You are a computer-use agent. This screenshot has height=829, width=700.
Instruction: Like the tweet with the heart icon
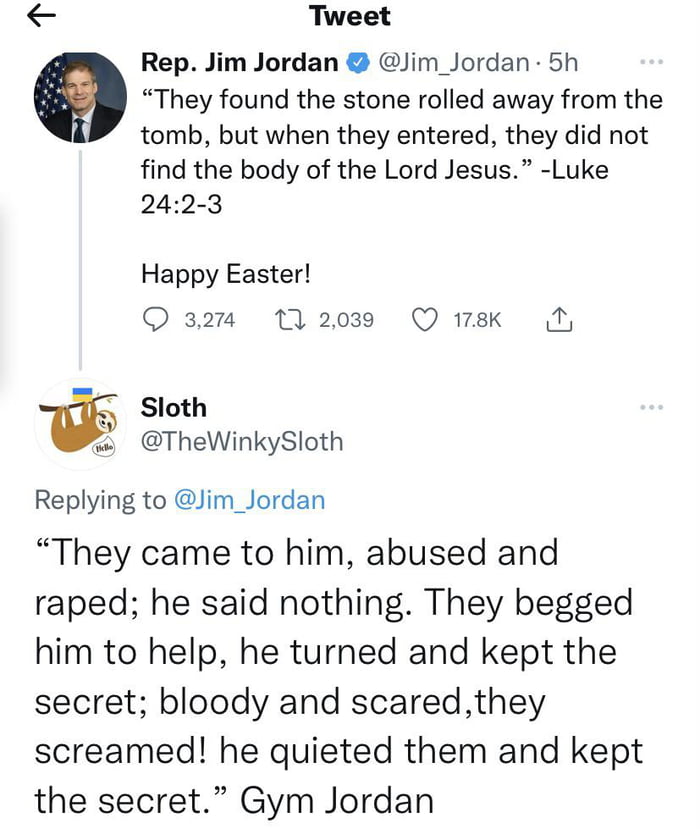(x=425, y=320)
